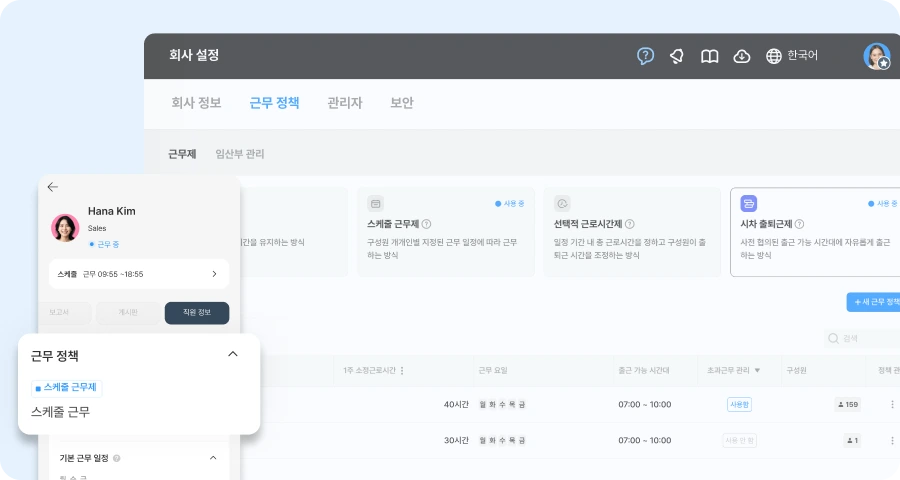Click the 새 근무 정책 button
Screen dimensions: 900x480
pyautogui.click(x=874, y=302)
